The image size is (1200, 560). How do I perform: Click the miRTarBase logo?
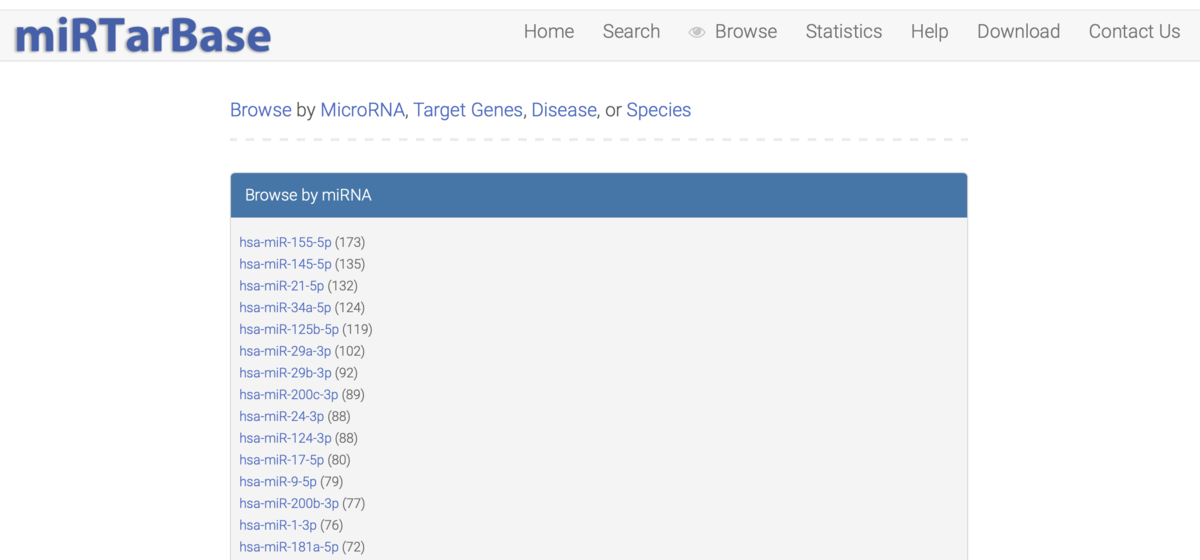pyautogui.click(x=143, y=36)
